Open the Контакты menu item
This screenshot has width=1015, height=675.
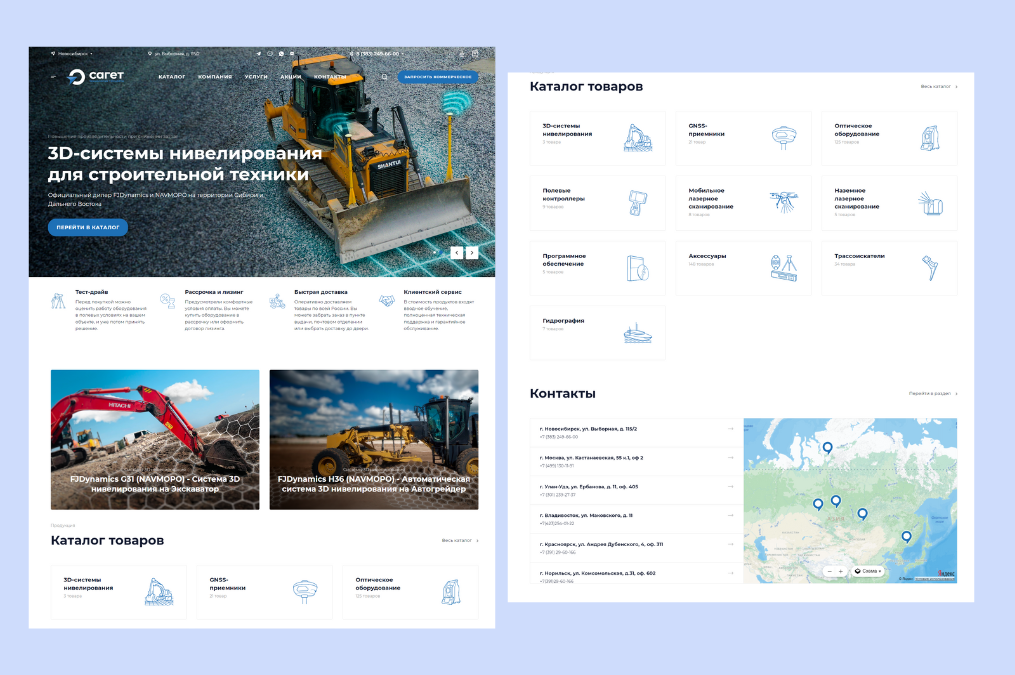point(330,76)
